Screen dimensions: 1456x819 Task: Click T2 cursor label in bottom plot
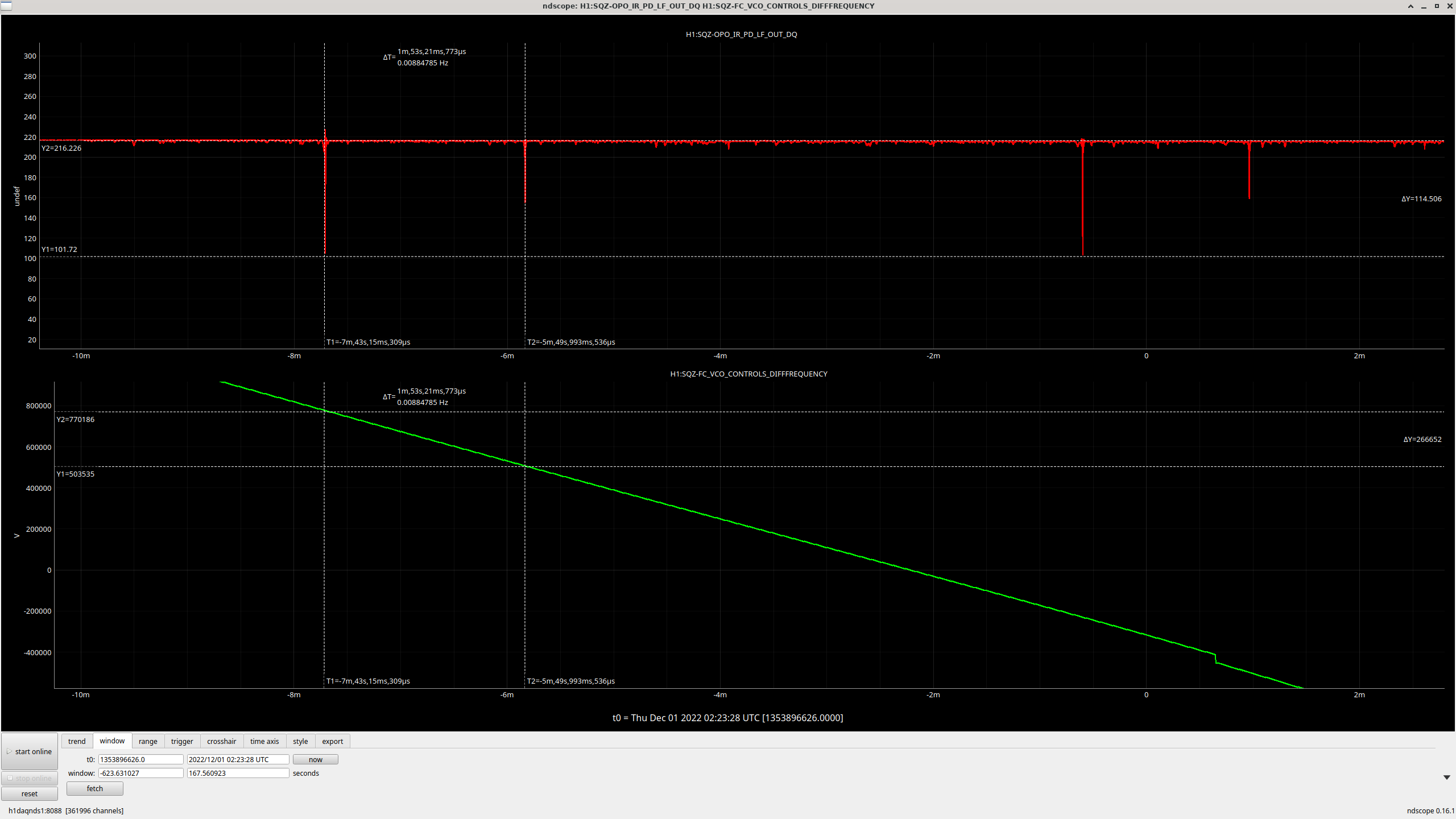pos(570,681)
